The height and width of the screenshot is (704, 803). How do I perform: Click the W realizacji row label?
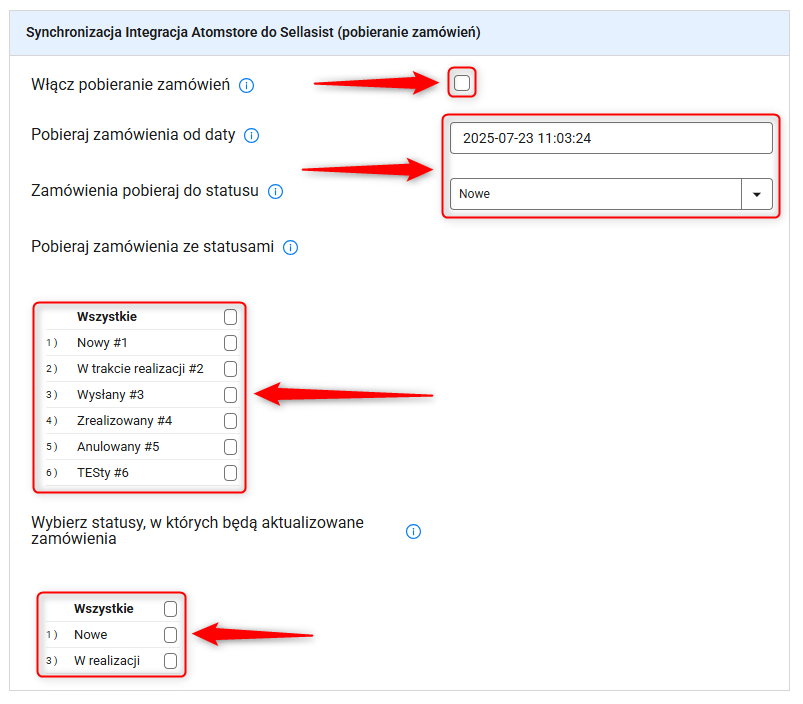(107, 661)
